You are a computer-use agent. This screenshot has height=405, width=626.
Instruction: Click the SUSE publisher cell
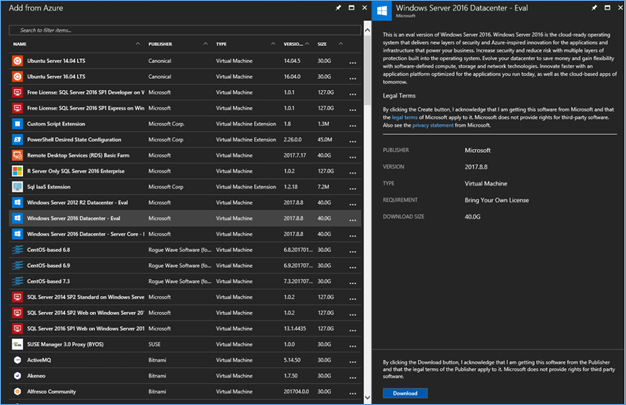pos(154,344)
